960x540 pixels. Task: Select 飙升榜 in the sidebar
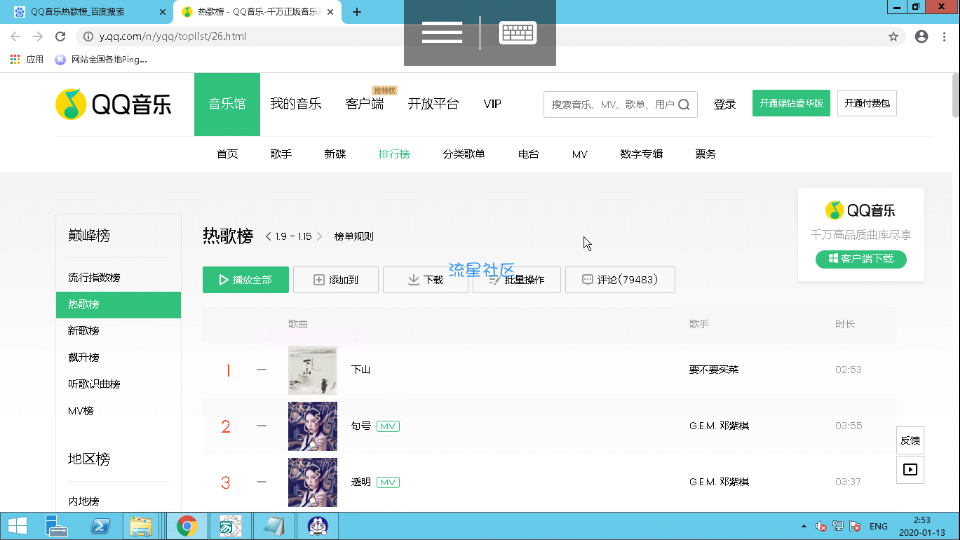click(x=84, y=358)
